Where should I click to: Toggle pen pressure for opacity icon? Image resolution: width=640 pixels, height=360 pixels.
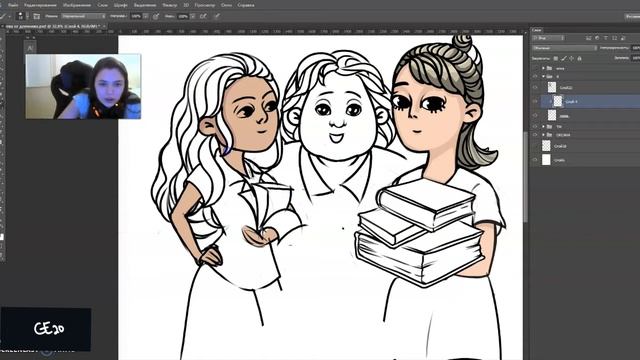pyautogui.click(x=156, y=16)
